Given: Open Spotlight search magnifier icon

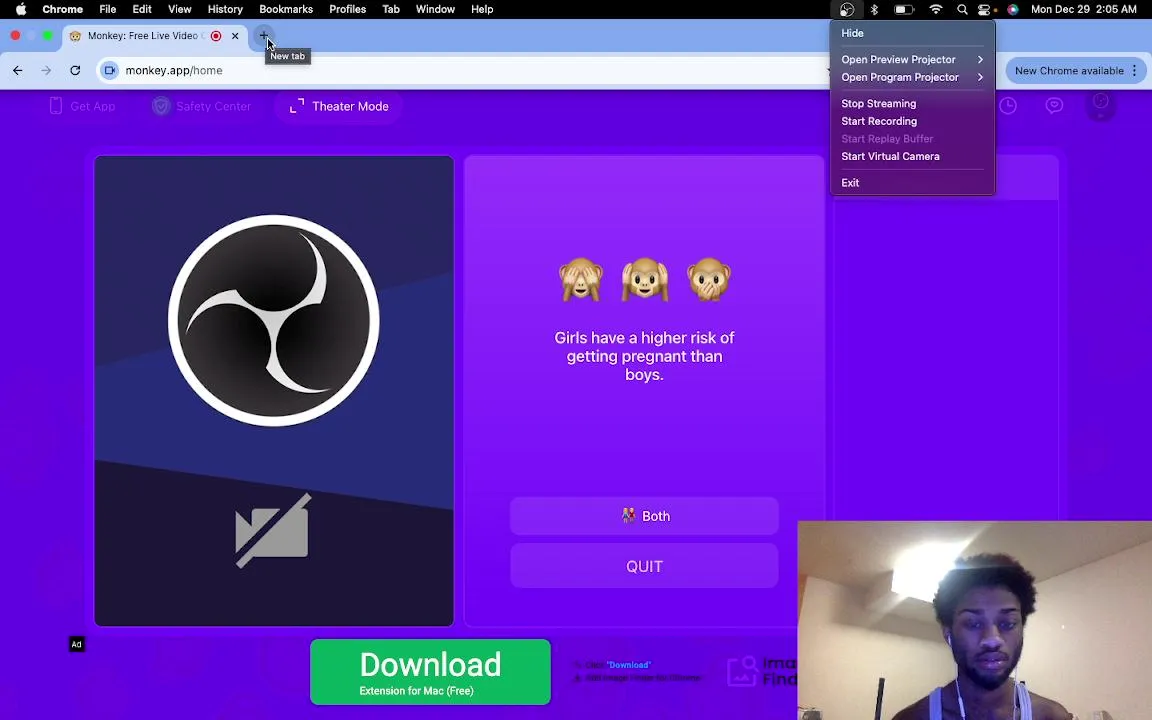Looking at the screenshot, I should (x=962, y=10).
